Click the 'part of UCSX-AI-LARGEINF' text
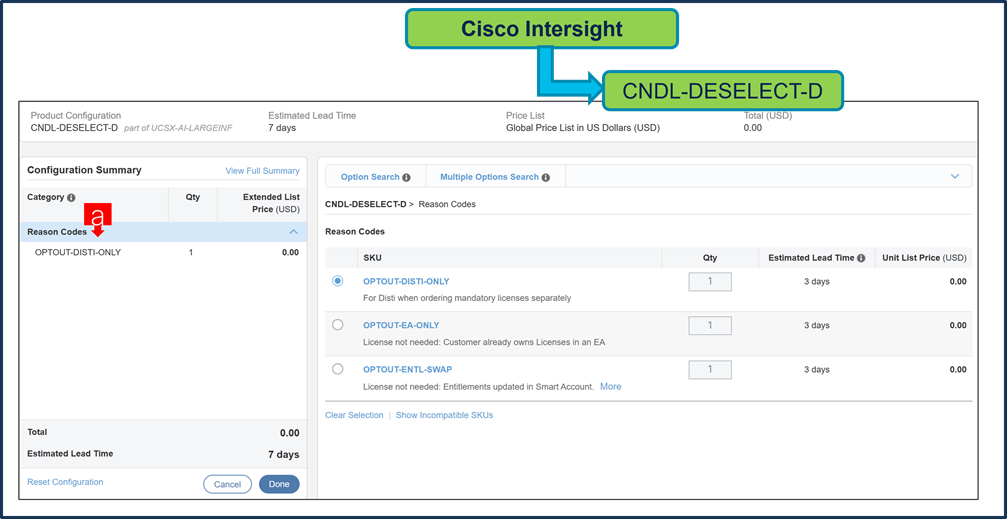1007x519 pixels. tap(178, 128)
